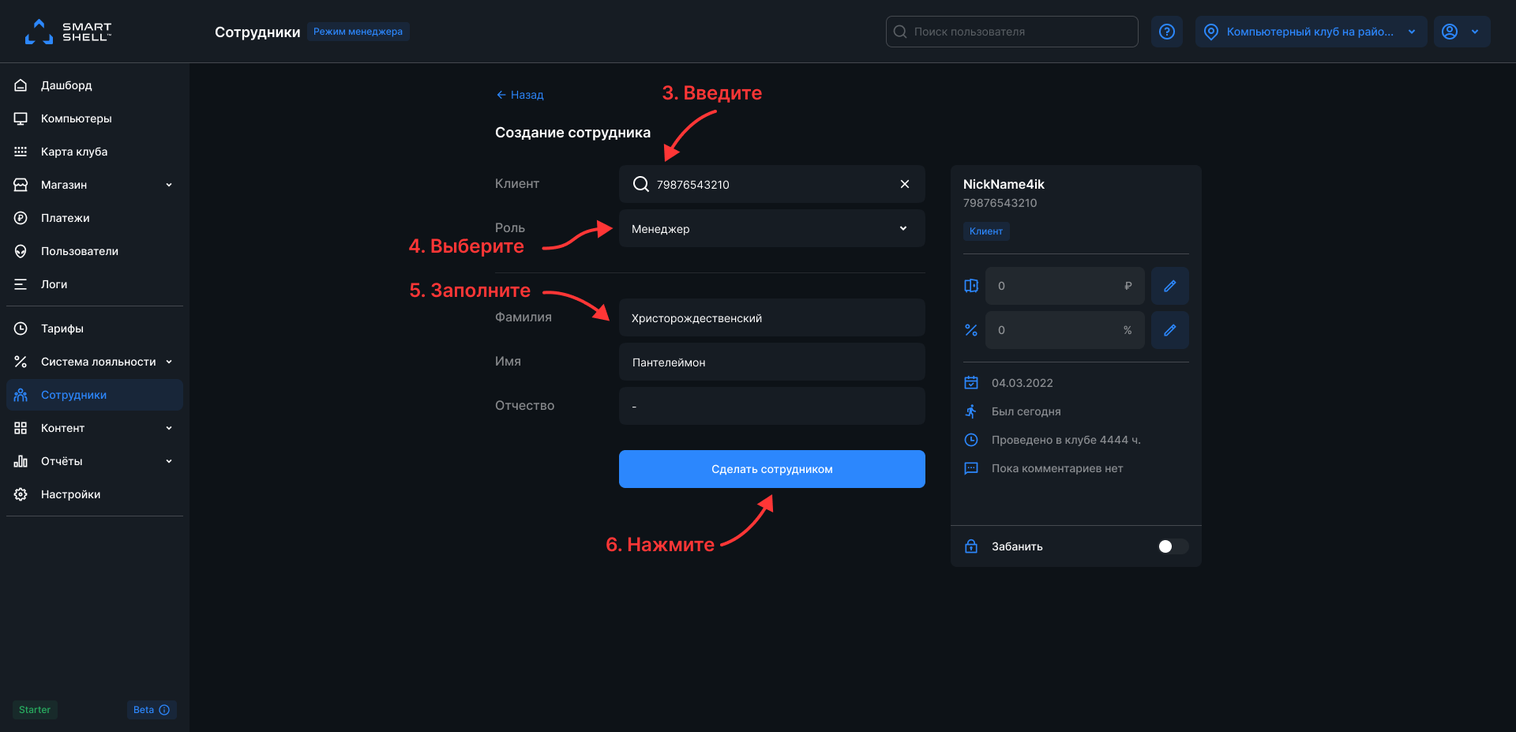This screenshot has height=732, width=1516.
Task: Select the Компьютеры sidebar icon
Action: click(22, 117)
